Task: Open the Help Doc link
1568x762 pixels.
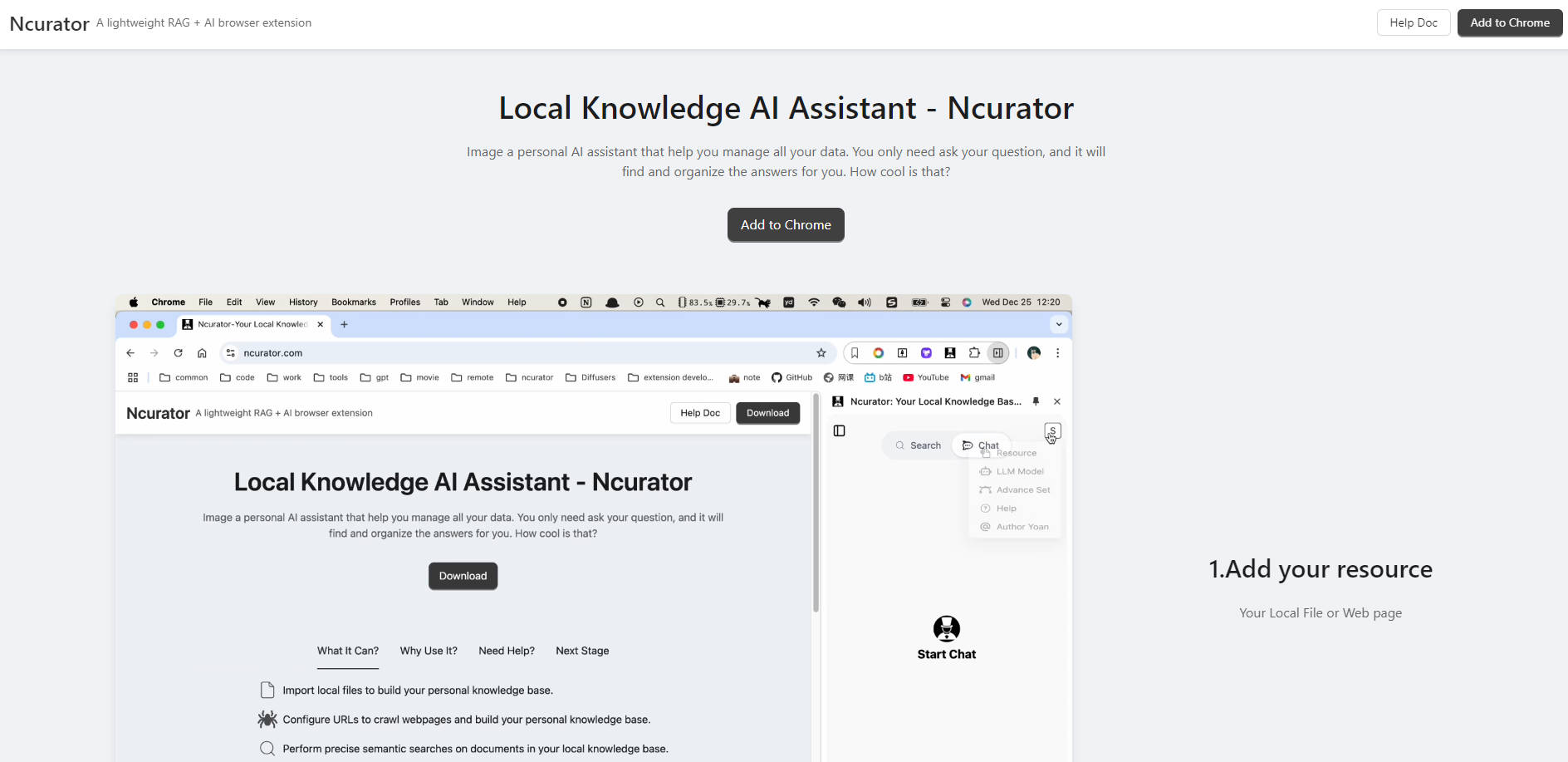Action: (x=1414, y=22)
